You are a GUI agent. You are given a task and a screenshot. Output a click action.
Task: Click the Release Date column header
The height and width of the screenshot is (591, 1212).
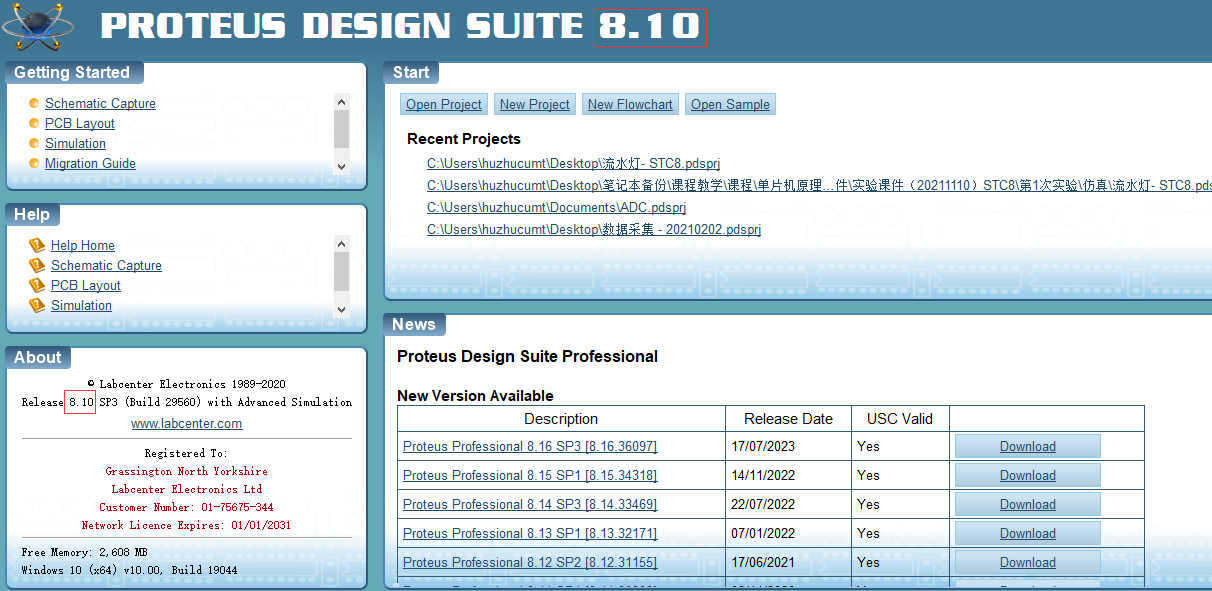click(789, 419)
